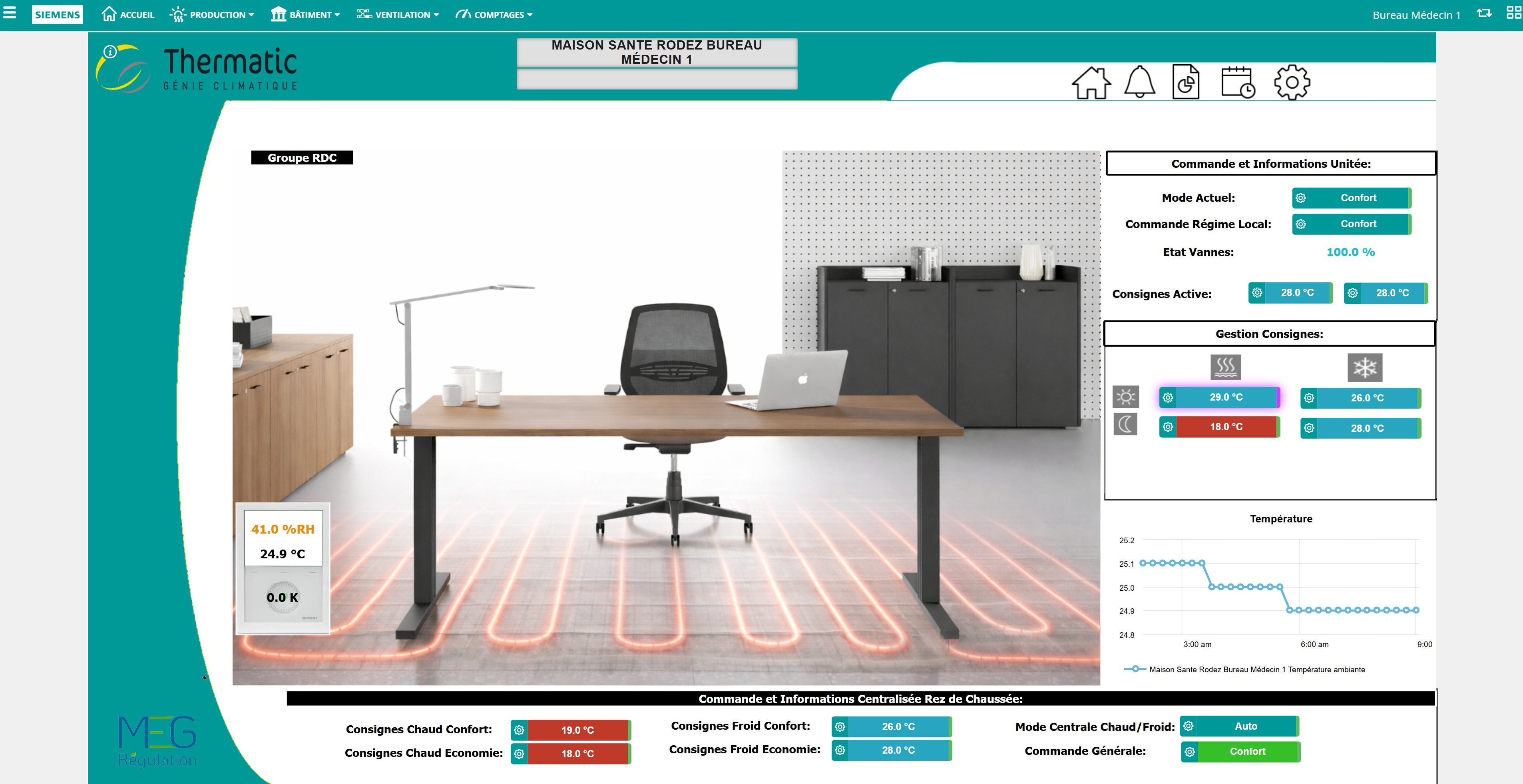The height and width of the screenshot is (784, 1523).
Task: Click gear on first Consignes Active 28.0 °C
Action: (1257, 292)
